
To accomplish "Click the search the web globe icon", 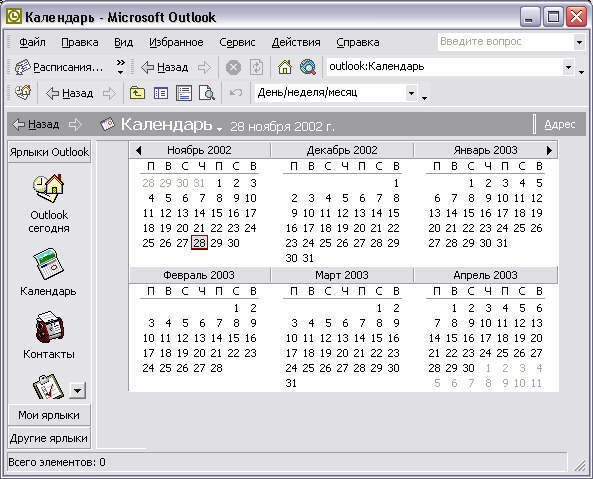I will pos(308,67).
